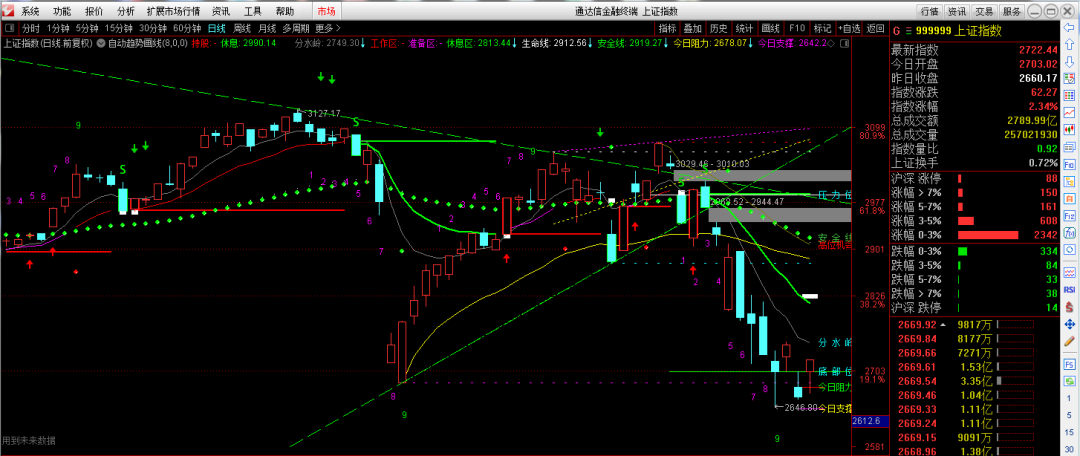Open the 自动趋势画线 indicator dropdown arrow

101,44
